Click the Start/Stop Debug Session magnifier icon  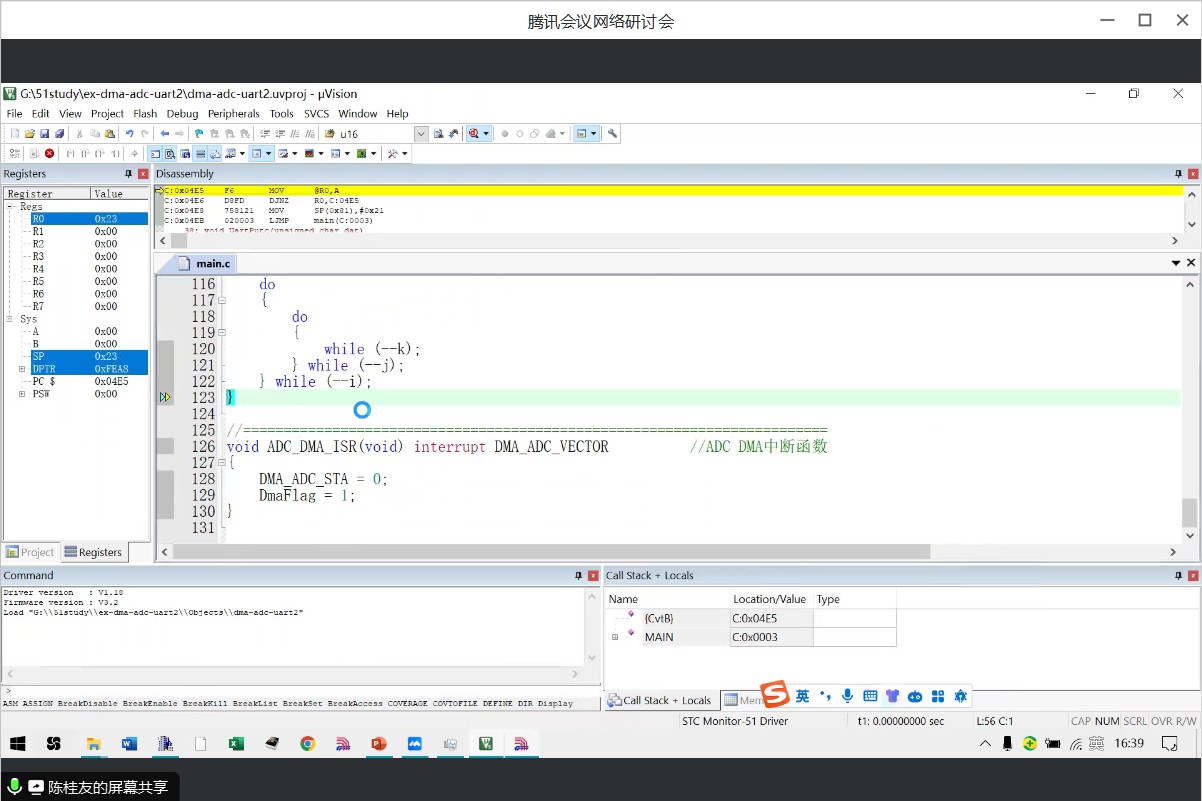click(x=474, y=133)
